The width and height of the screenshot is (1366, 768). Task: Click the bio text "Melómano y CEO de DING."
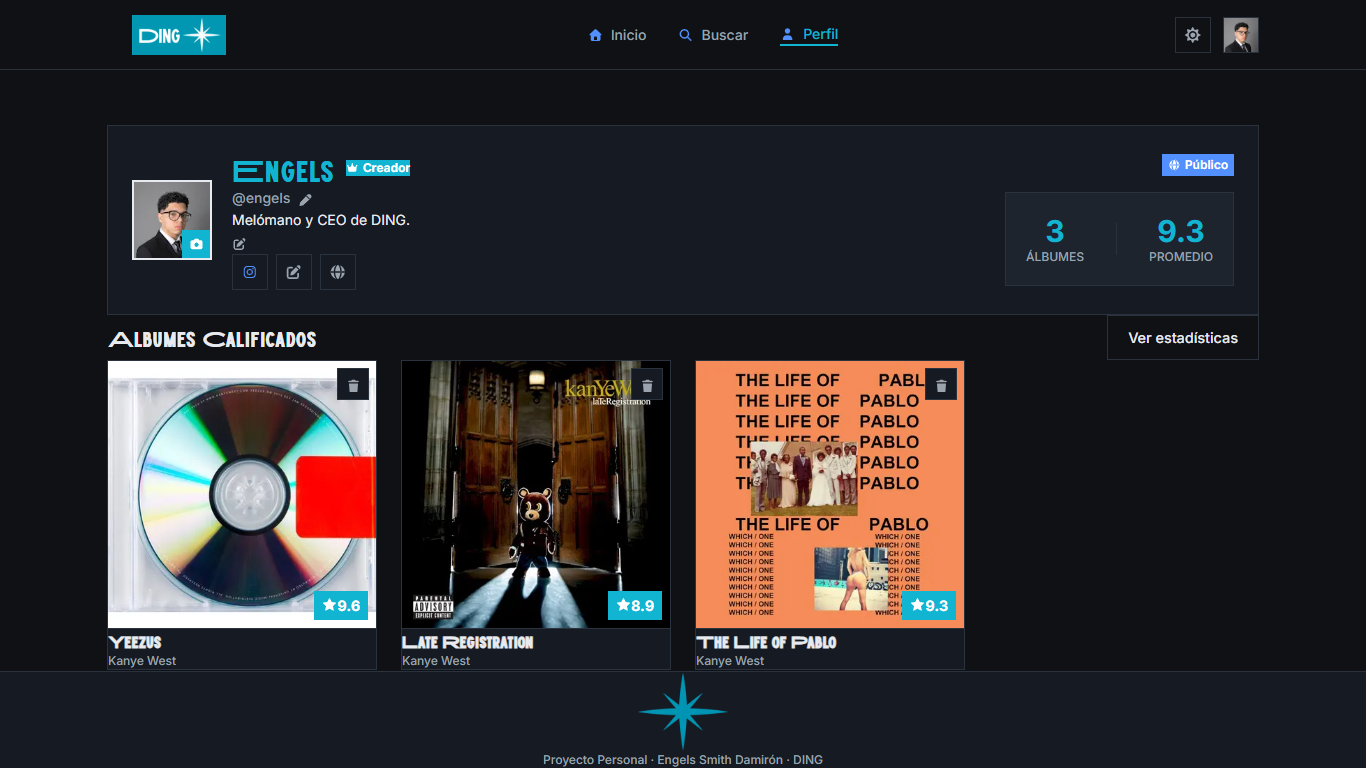(321, 220)
